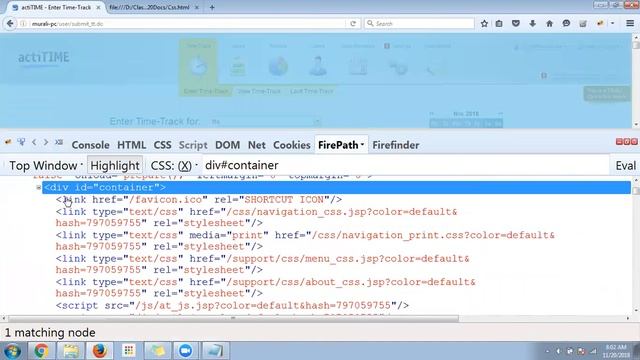Click the browser address bar
This screenshot has height=360, width=640.
(184, 24)
